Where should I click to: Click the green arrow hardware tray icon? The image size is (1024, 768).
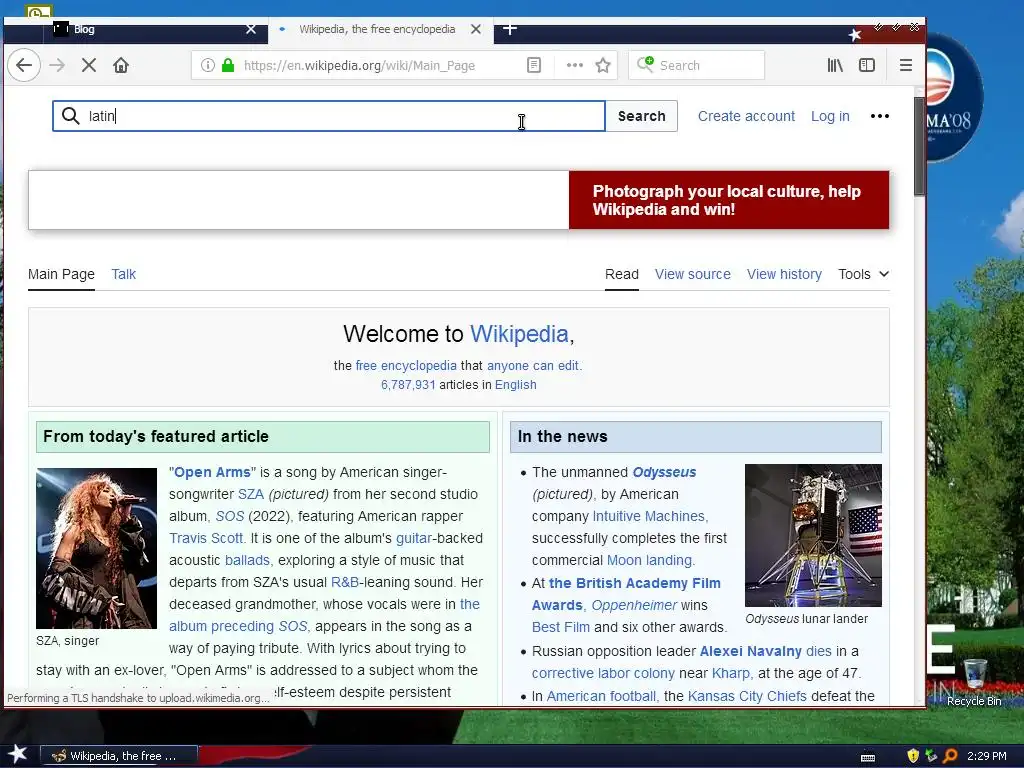coord(931,756)
